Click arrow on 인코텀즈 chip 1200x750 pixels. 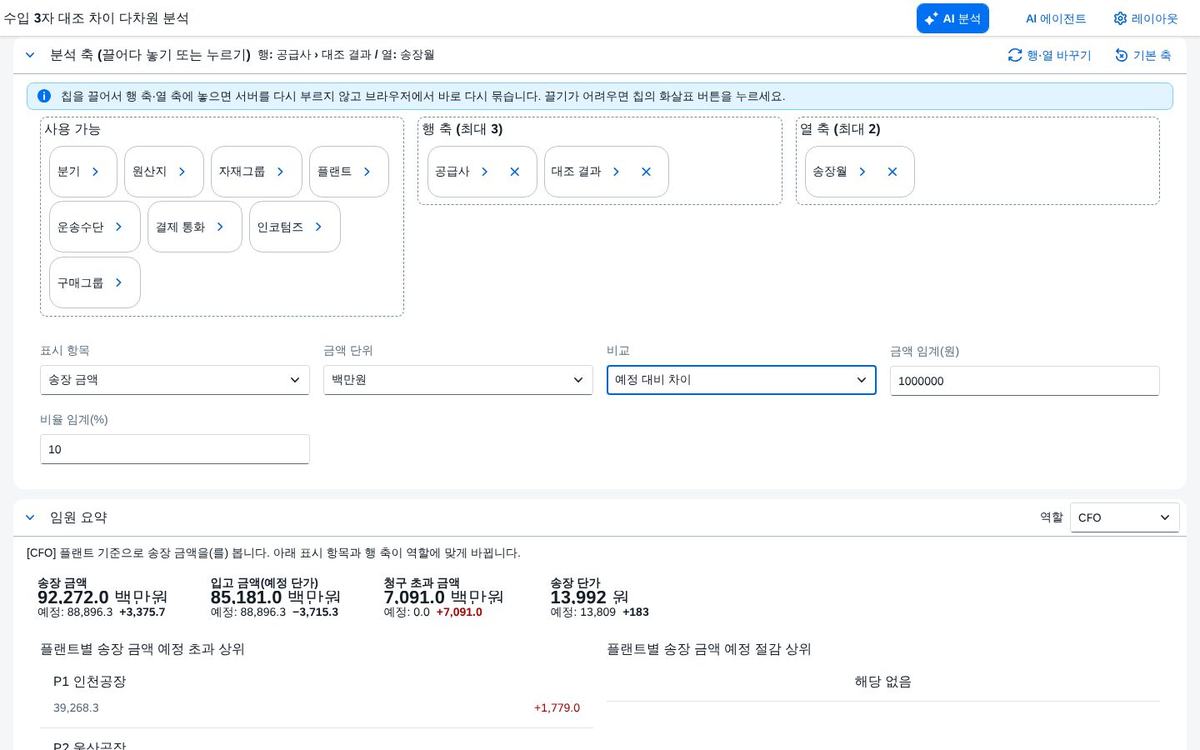pyautogui.click(x=318, y=227)
